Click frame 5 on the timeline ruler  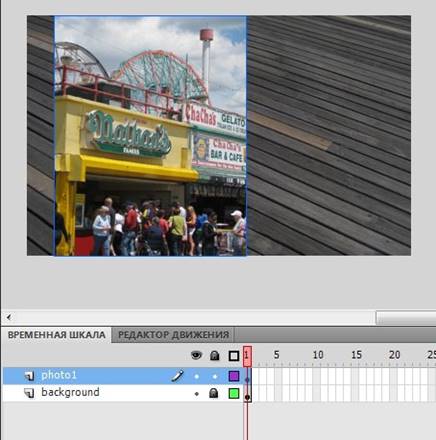point(276,355)
